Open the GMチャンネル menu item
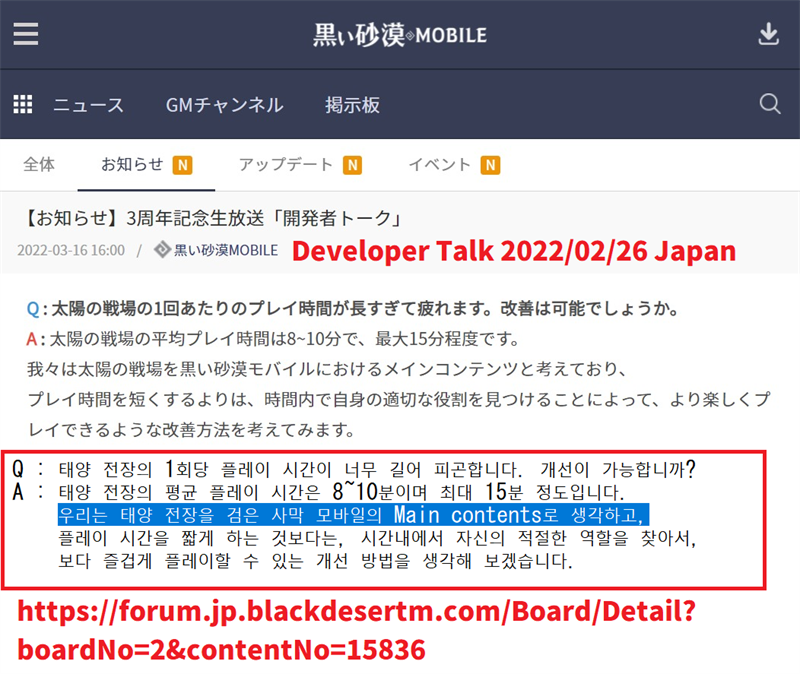The image size is (800, 674). [224, 105]
